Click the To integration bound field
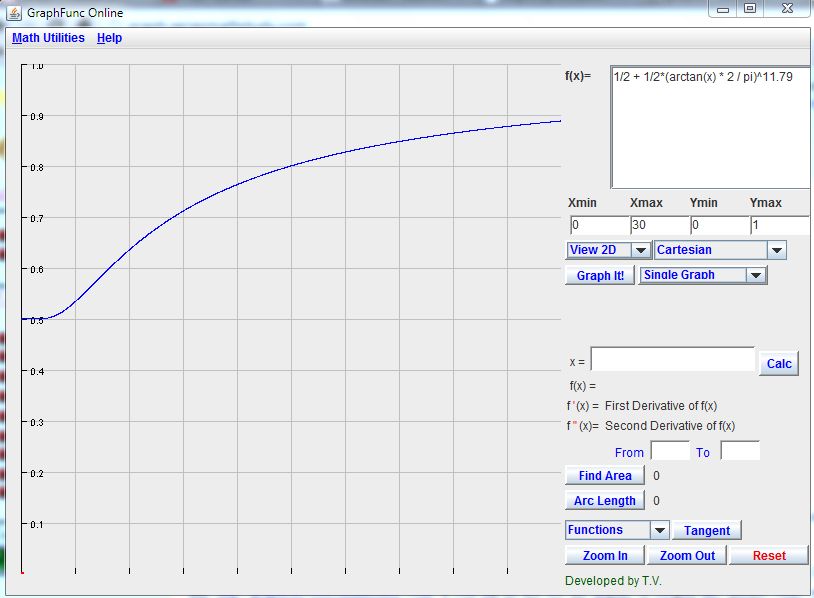Viewport: 814px width, 598px height. tap(740, 451)
